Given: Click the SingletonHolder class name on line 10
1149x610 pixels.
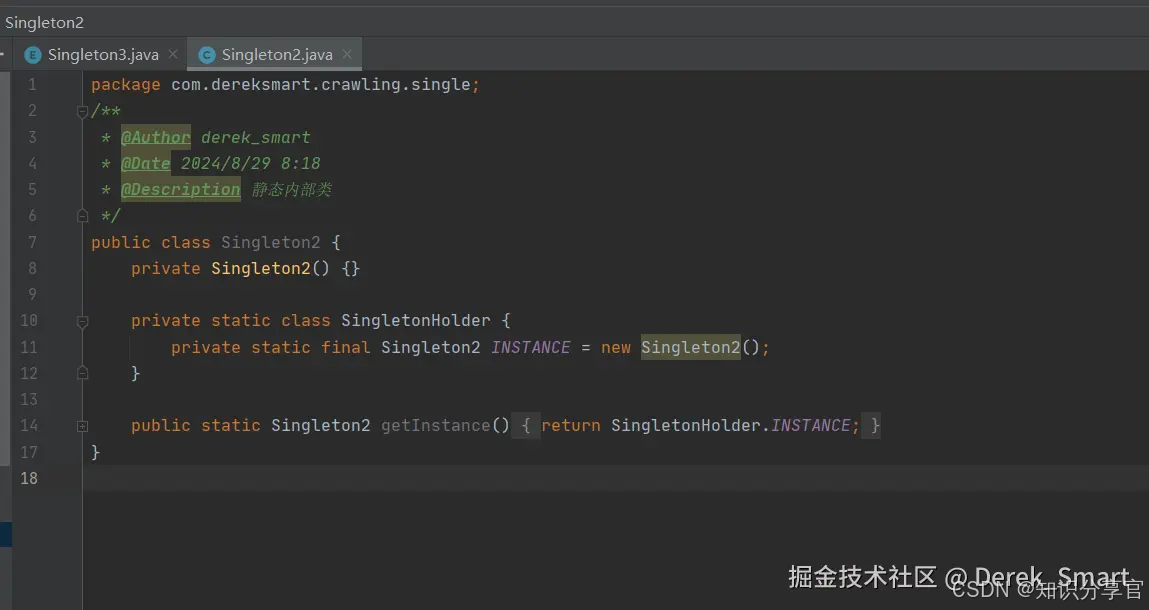Looking at the screenshot, I should pyautogui.click(x=415, y=320).
